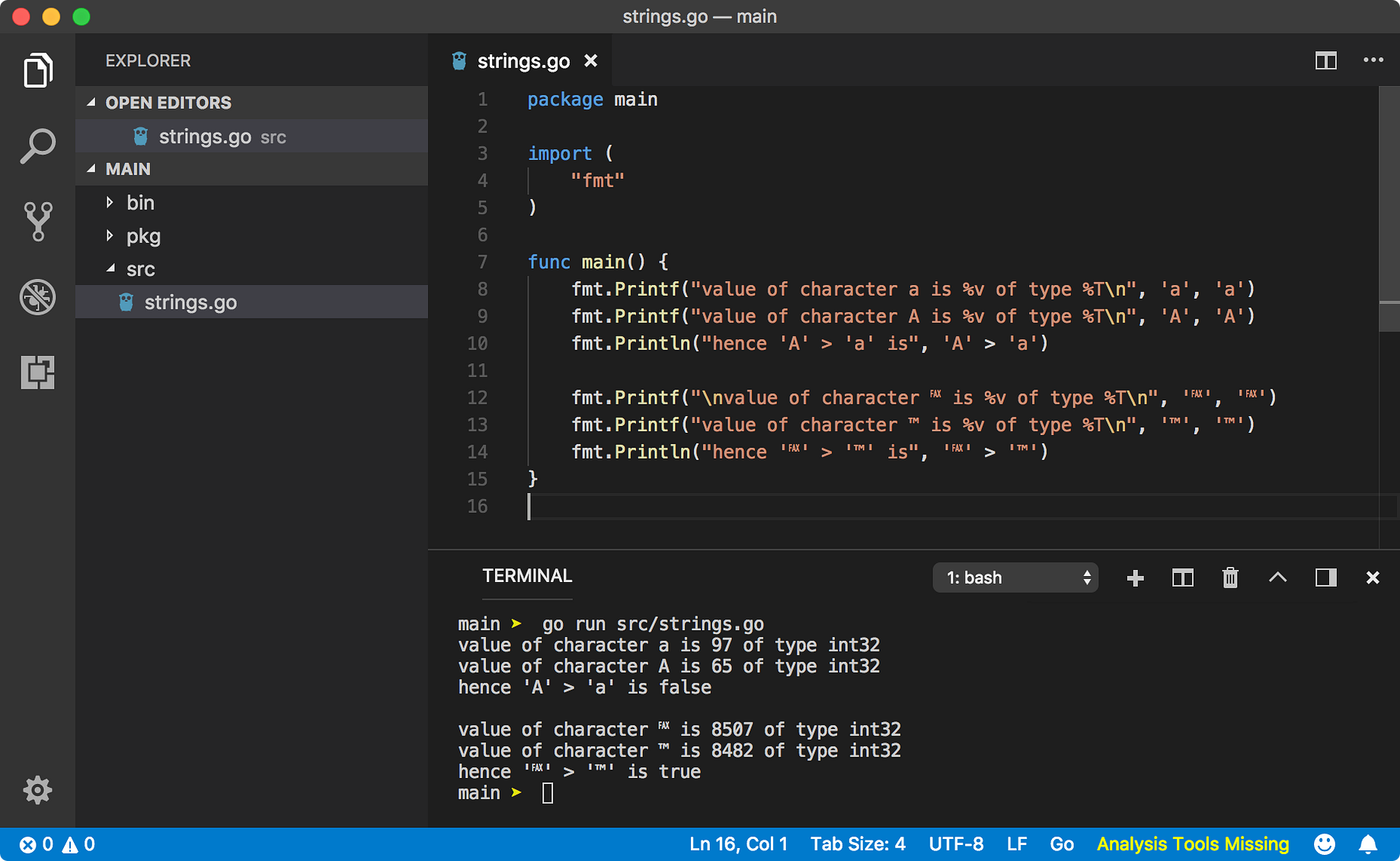Viewport: 1400px width, 861px height.
Task: Open the Source Control view
Action: pyautogui.click(x=37, y=221)
